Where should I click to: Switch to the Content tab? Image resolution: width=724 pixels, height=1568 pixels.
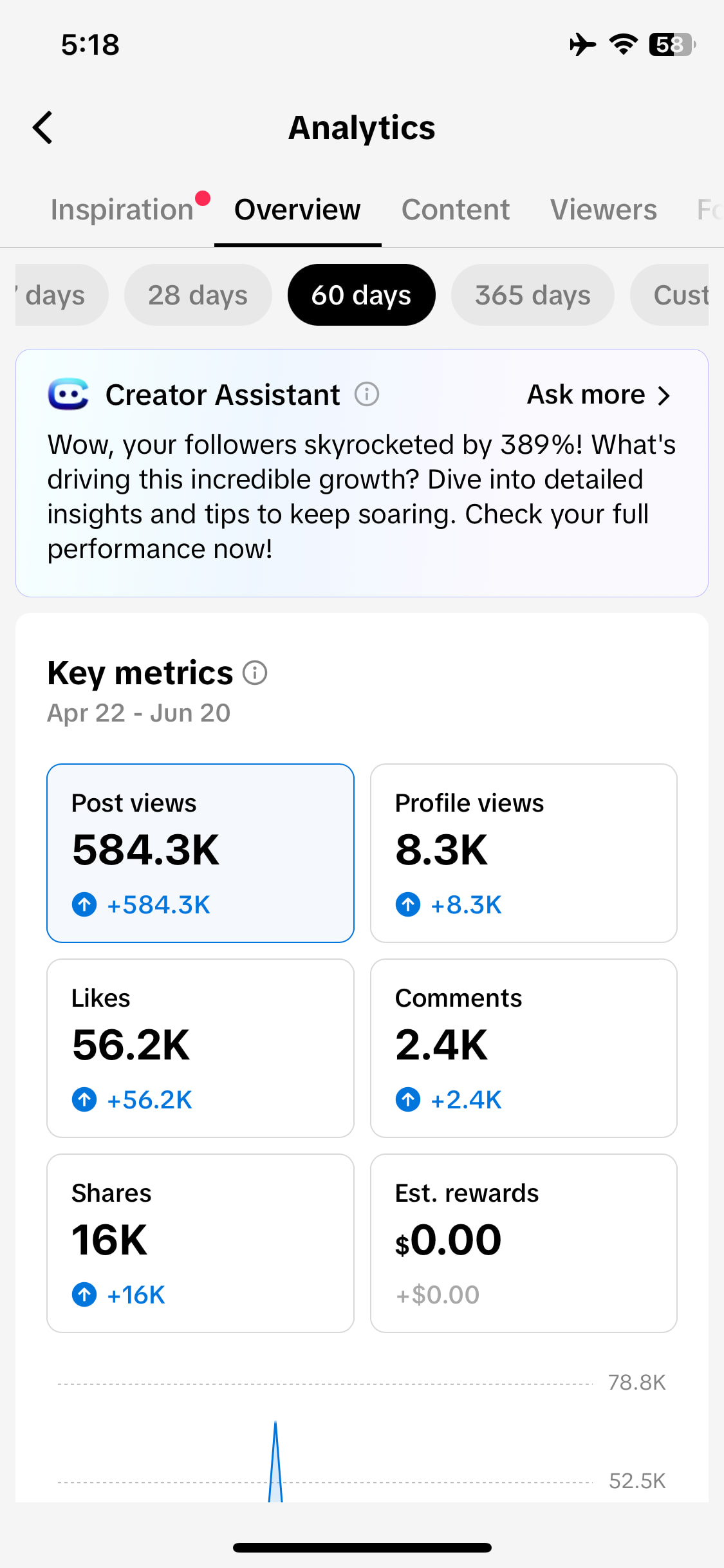click(x=456, y=210)
